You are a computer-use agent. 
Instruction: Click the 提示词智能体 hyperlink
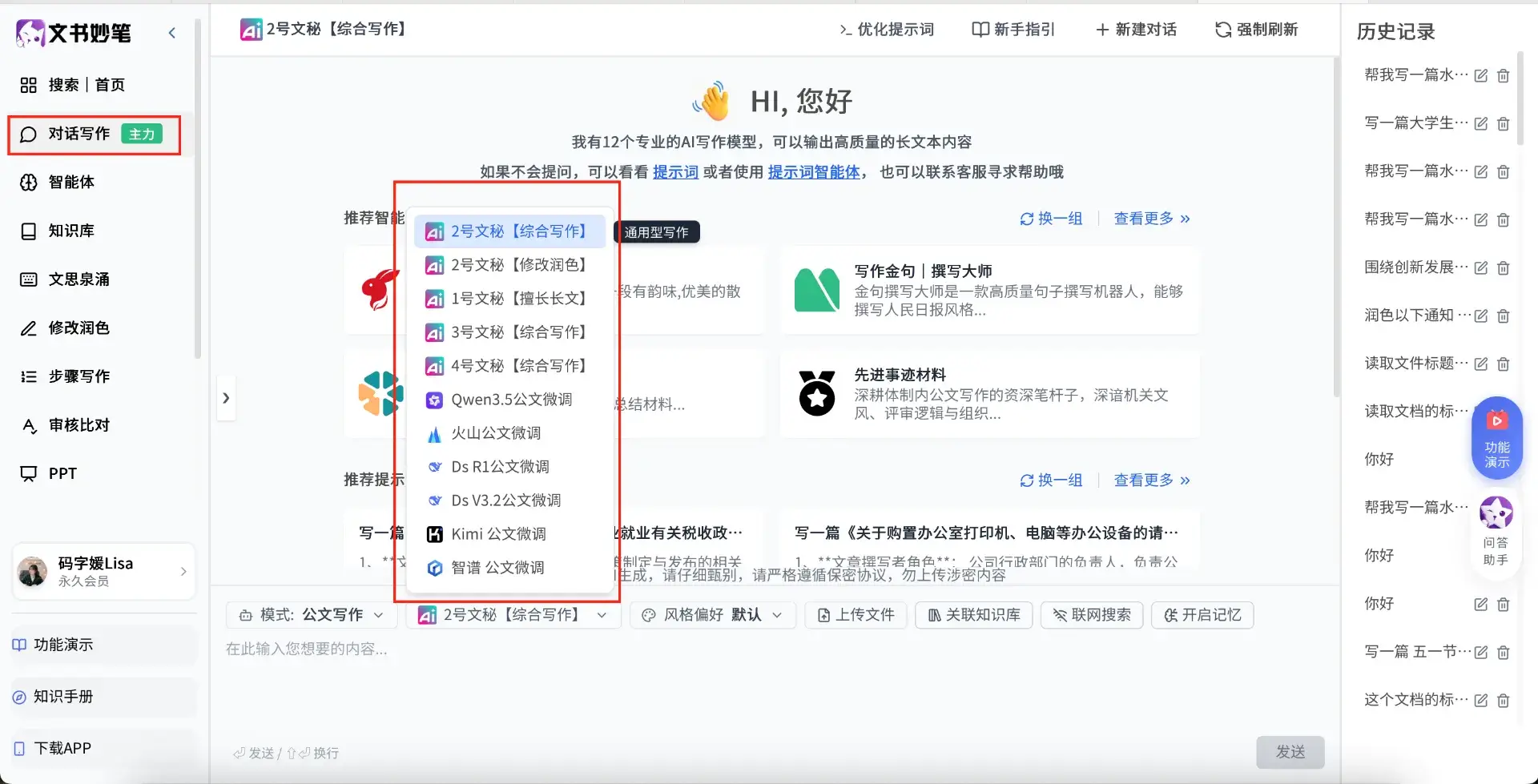coord(813,172)
